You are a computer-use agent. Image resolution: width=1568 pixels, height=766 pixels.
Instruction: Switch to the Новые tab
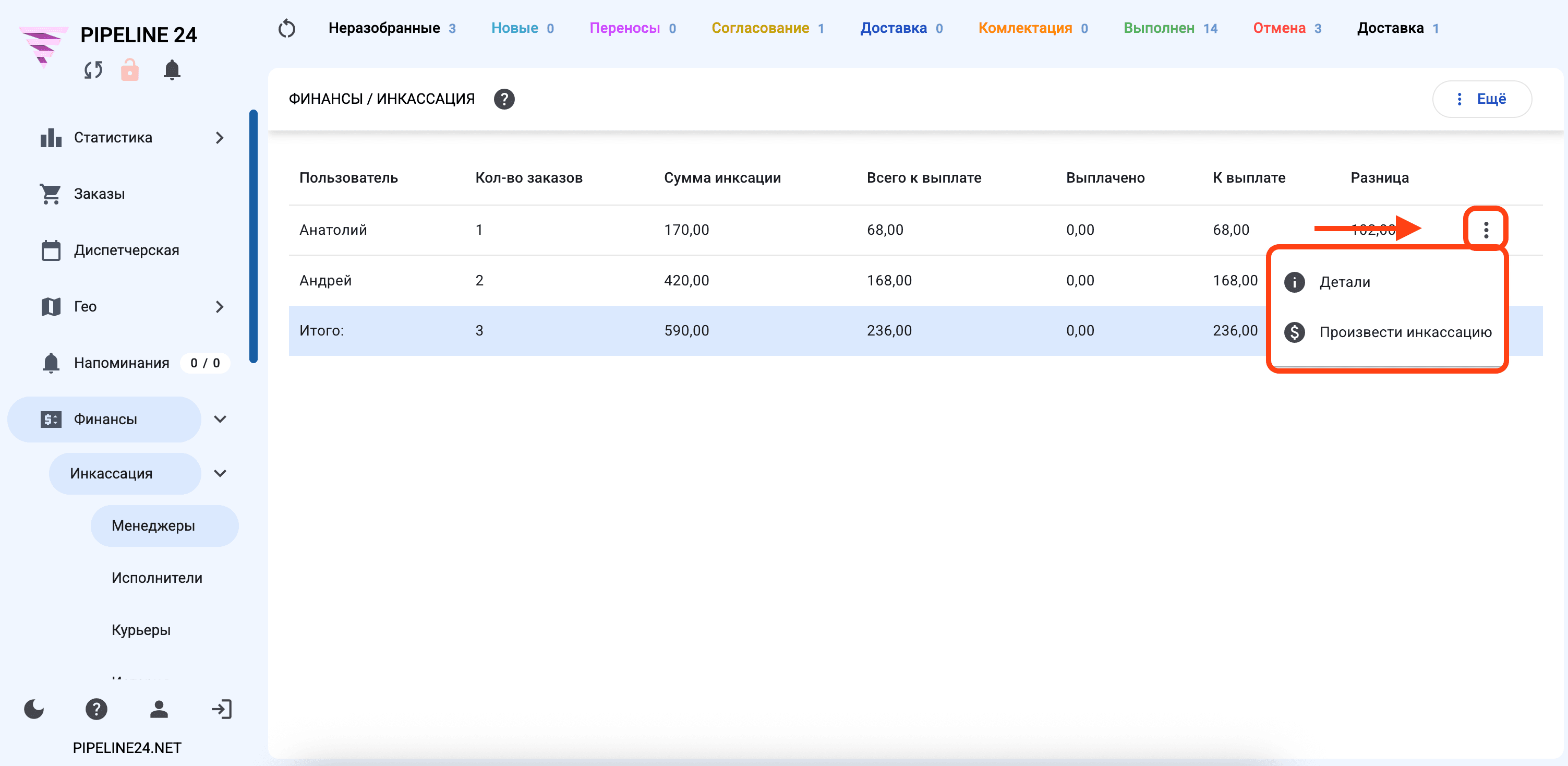tap(522, 28)
